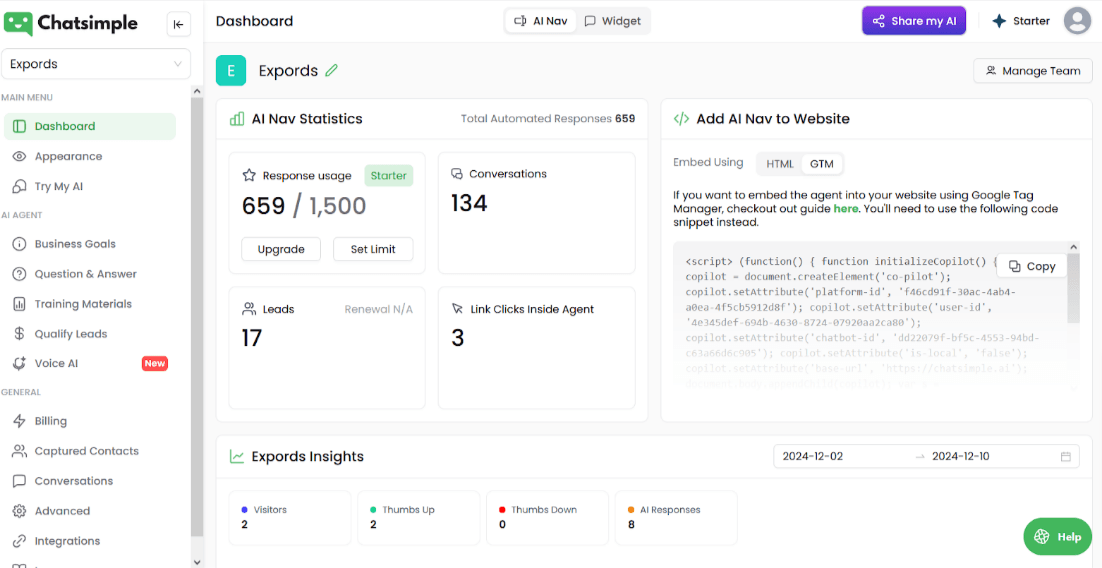Collapse the sidebar with the arrow icon
The height and width of the screenshot is (568, 1102).
tap(178, 25)
